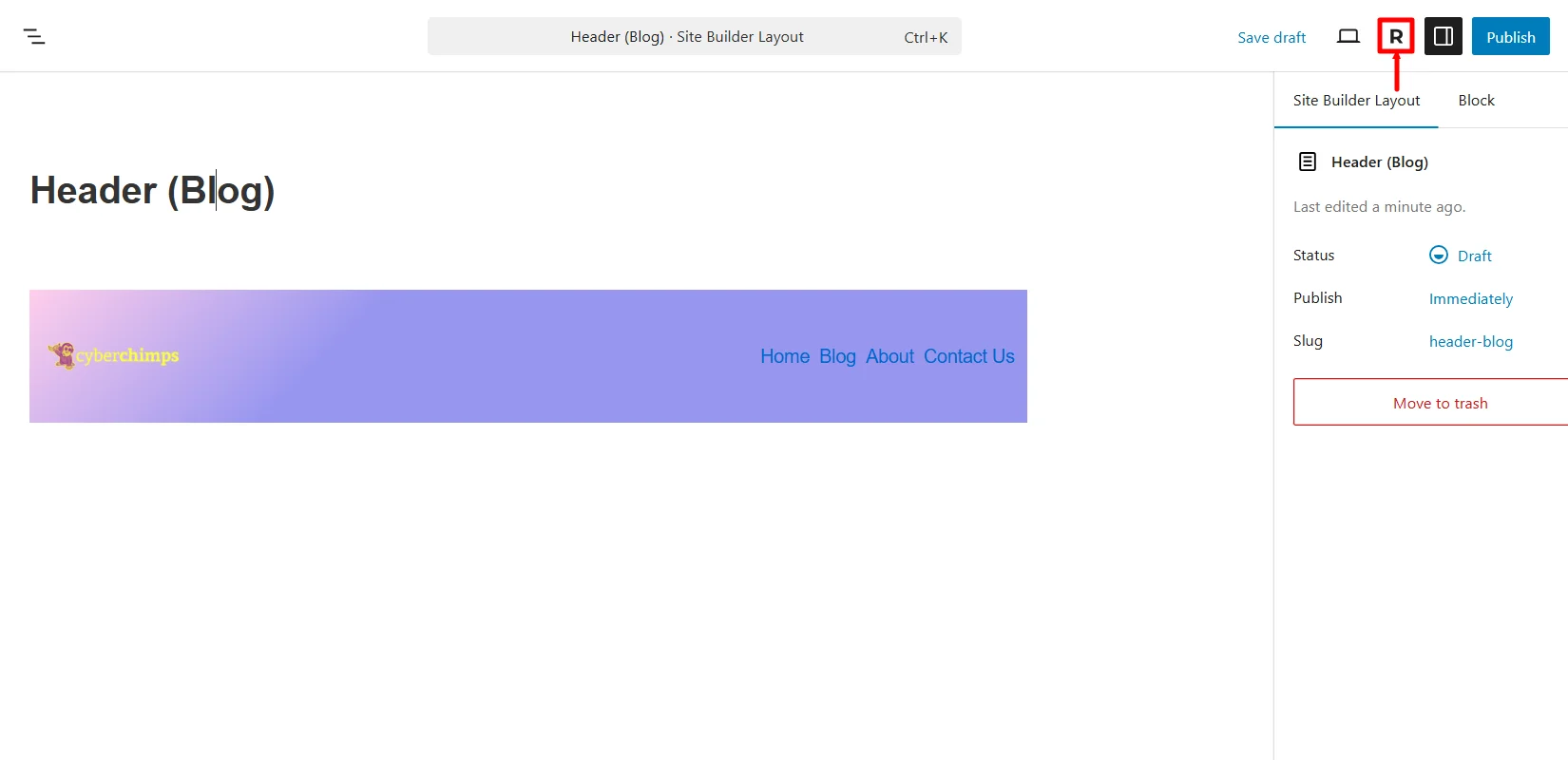Click the Status label

[1313, 256]
